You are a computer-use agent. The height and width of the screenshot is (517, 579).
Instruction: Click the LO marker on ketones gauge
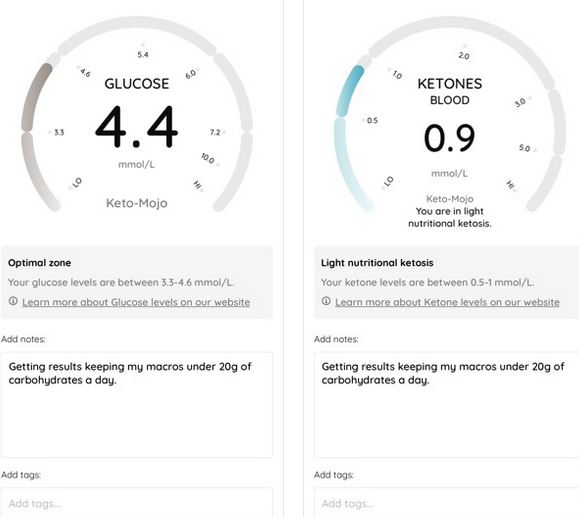pyautogui.click(x=388, y=182)
